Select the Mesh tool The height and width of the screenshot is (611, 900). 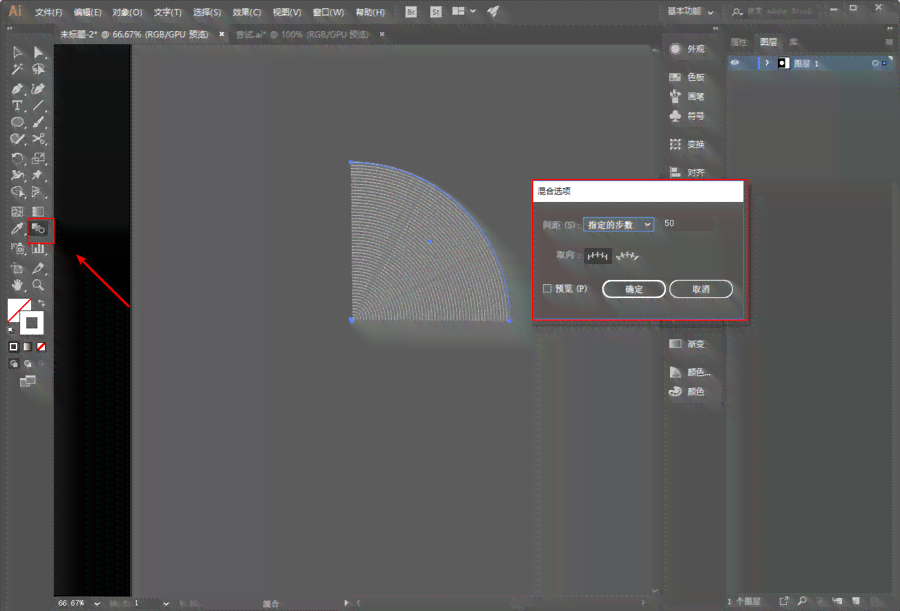(x=17, y=212)
